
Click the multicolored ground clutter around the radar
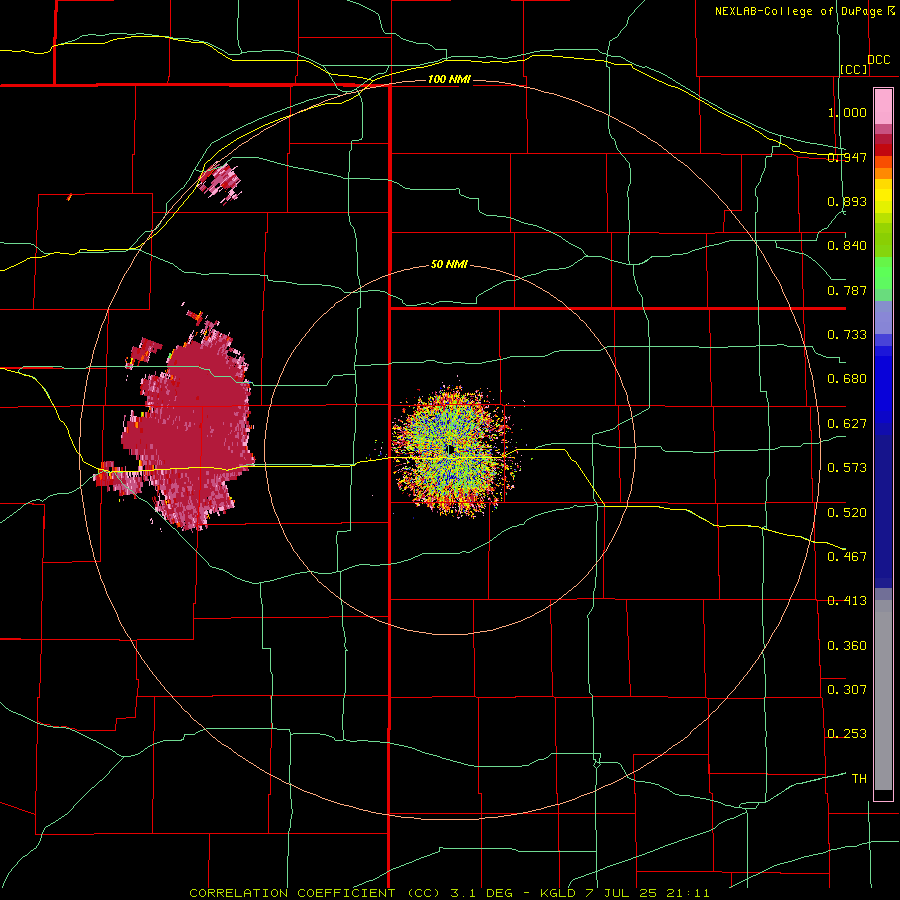tap(455, 451)
